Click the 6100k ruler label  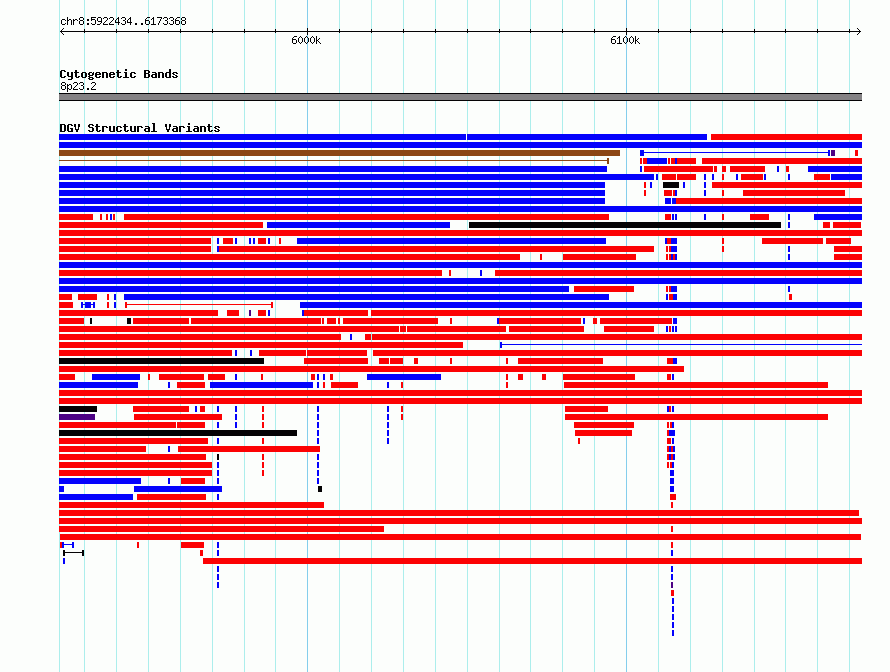[625, 40]
